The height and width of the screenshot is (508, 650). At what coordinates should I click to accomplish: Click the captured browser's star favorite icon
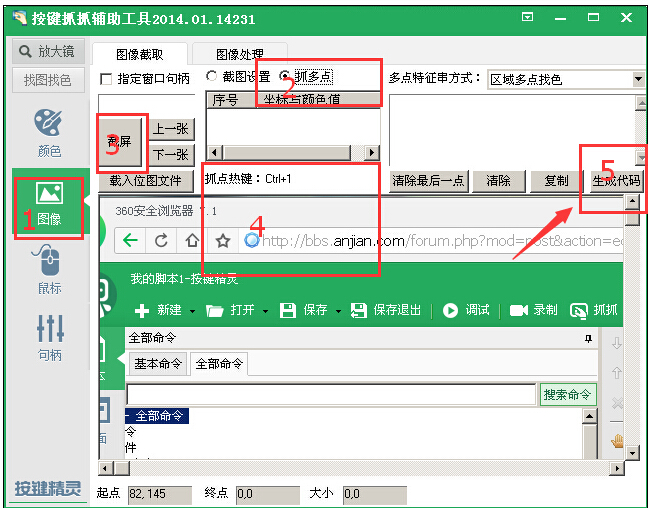[223, 240]
